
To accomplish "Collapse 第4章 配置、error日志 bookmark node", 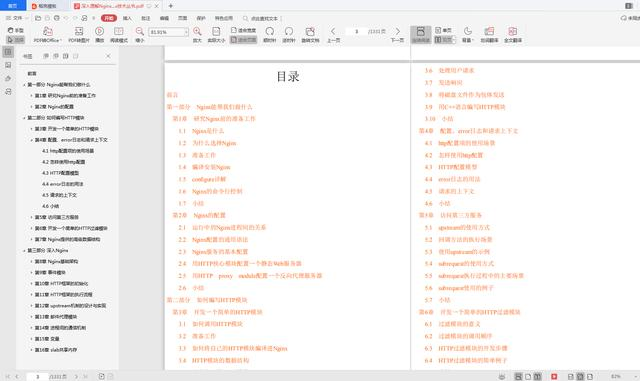I will pos(31,140).
